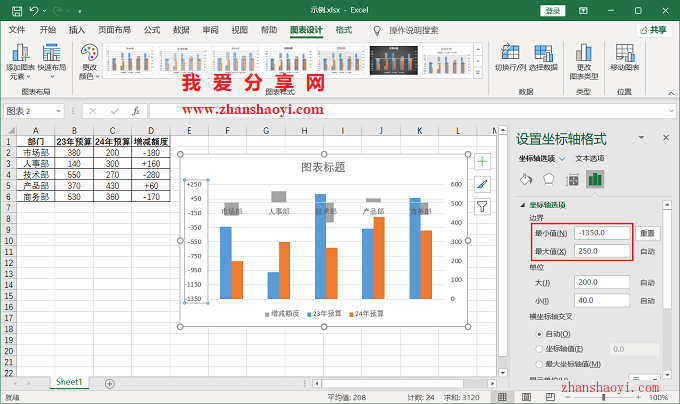
Task: Open Add Chart Element menu
Action: point(20,62)
